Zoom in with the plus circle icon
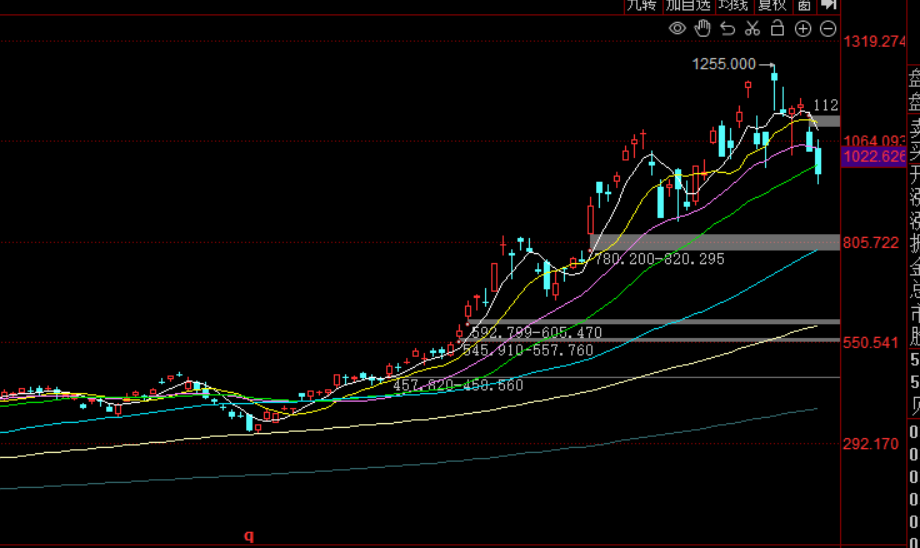 803,29
